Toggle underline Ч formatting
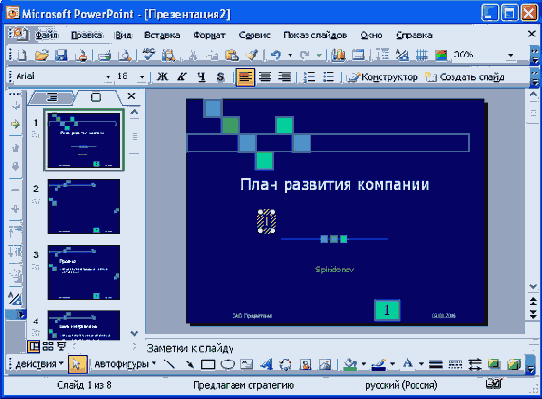The height and width of the screenshot is (399, 542). 202,76
